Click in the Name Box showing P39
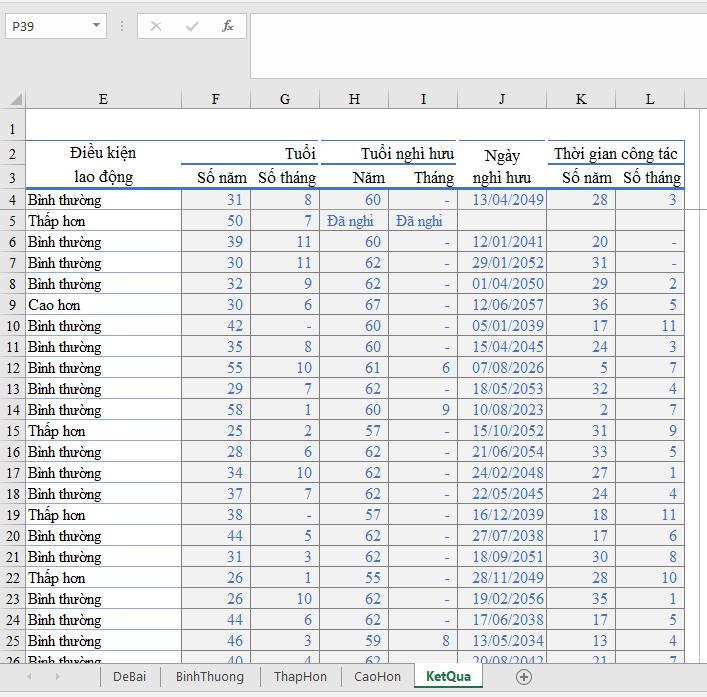The image size is (707, 697). click(x=45, y=26)
